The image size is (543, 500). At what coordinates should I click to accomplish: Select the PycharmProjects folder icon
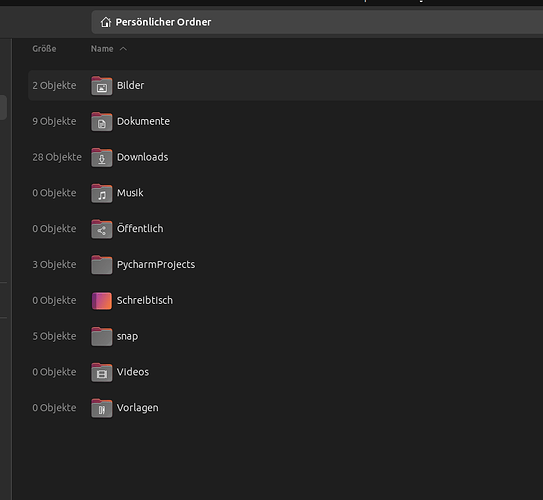pyautogui.click(x=101, y=265)
